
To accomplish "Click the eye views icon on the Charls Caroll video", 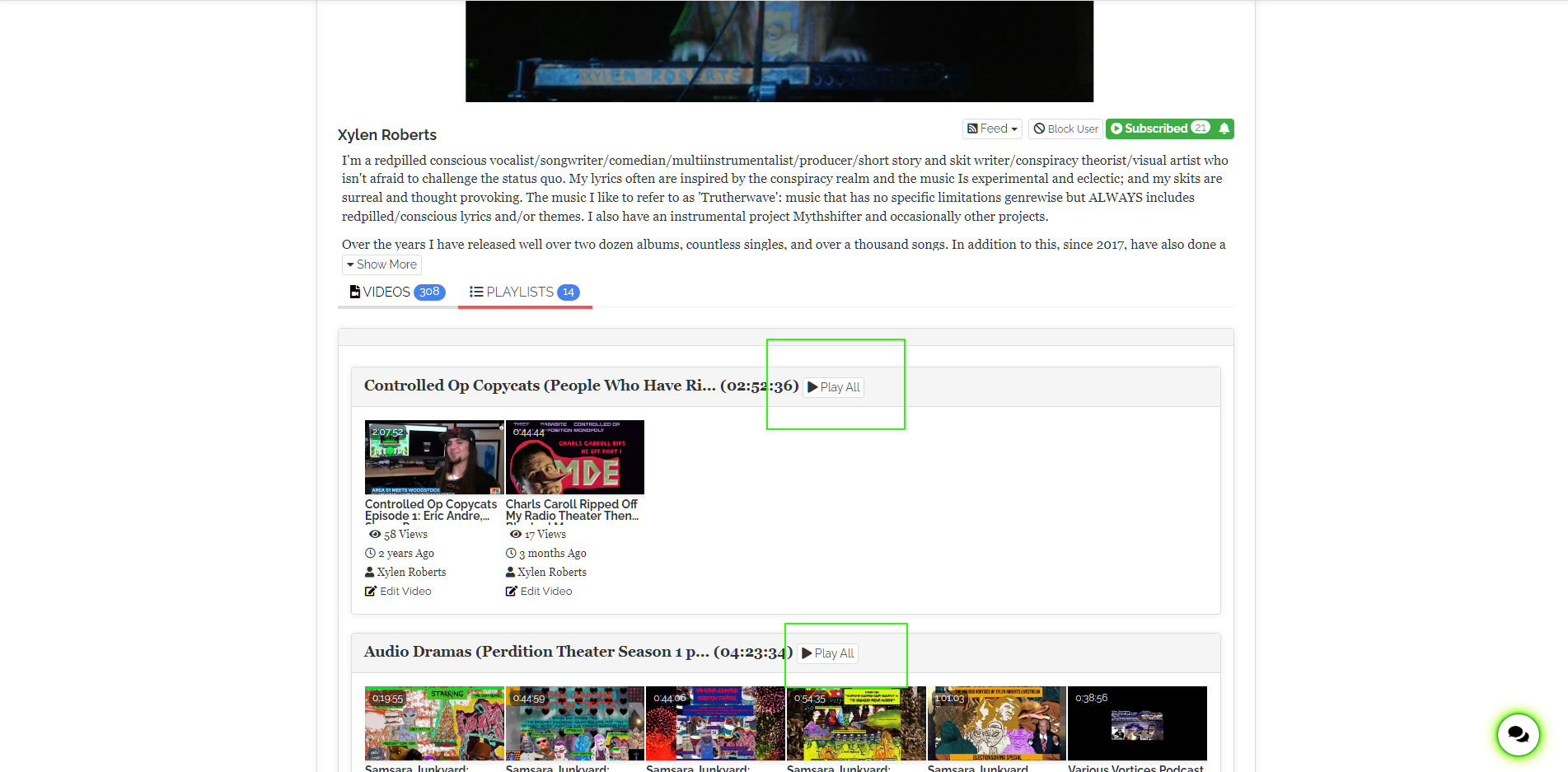I will pos(513,534).
